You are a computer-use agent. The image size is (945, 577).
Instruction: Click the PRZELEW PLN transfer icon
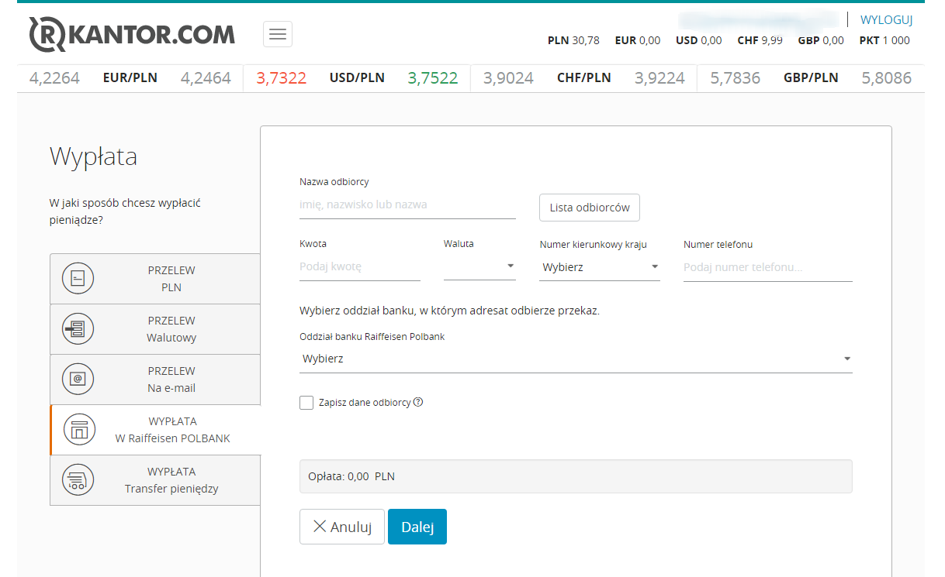[78, 279]
